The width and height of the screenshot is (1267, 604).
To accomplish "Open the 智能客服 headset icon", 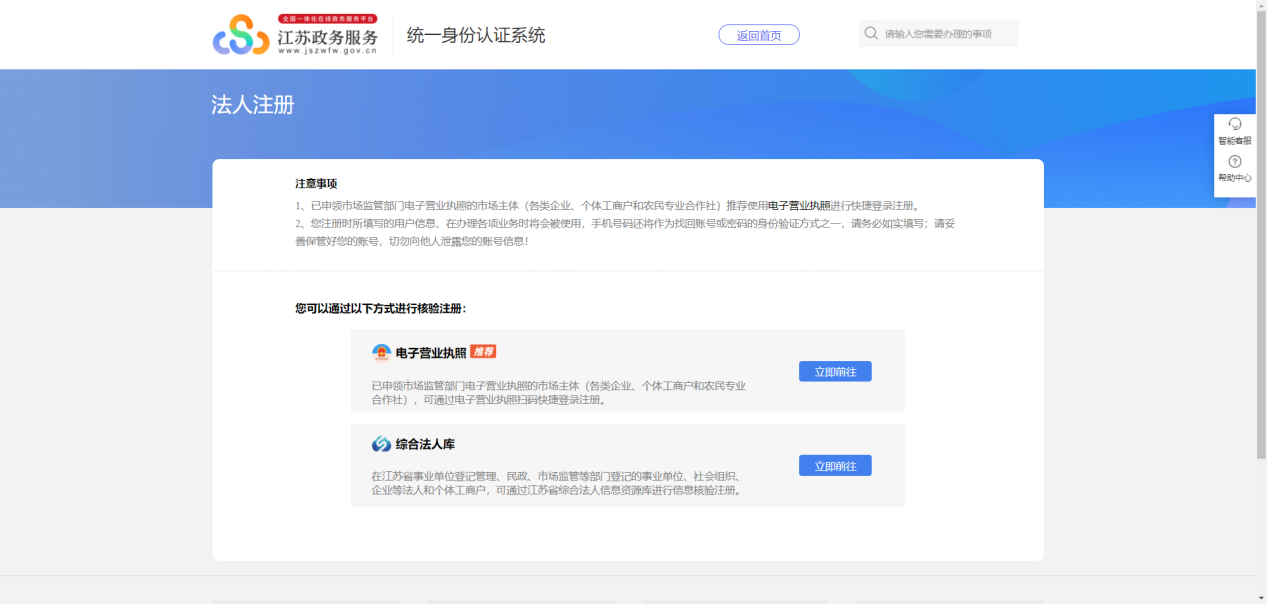I will click(x=1234, y=124).
